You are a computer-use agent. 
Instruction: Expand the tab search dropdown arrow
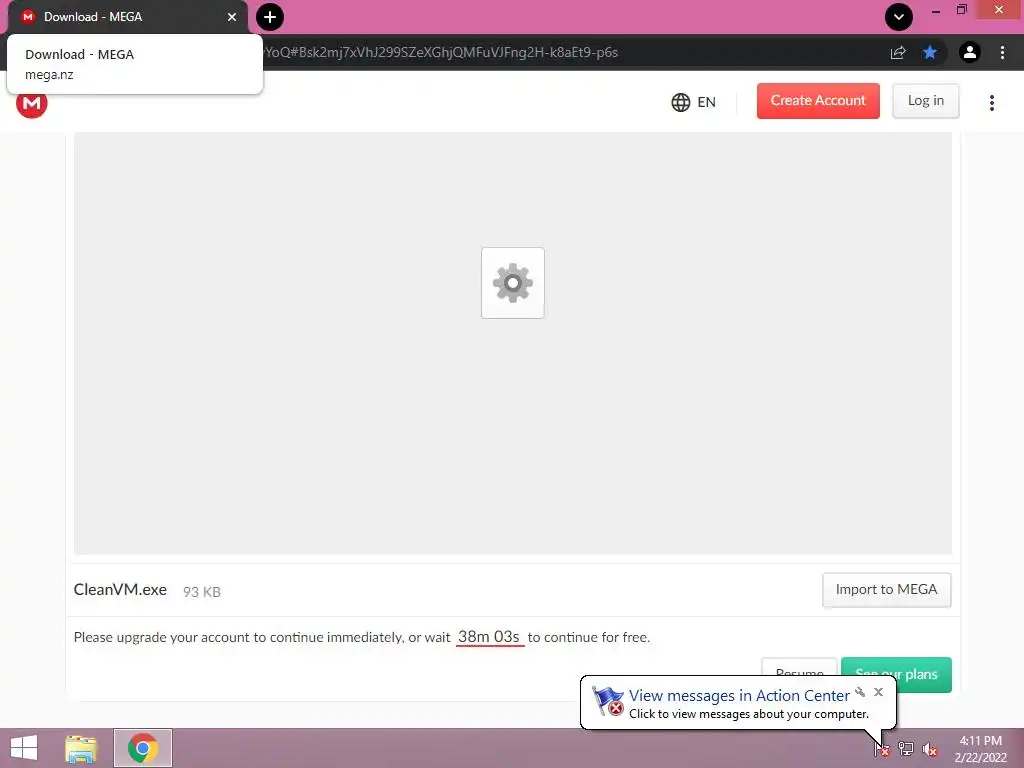click(x=899, y=17)
